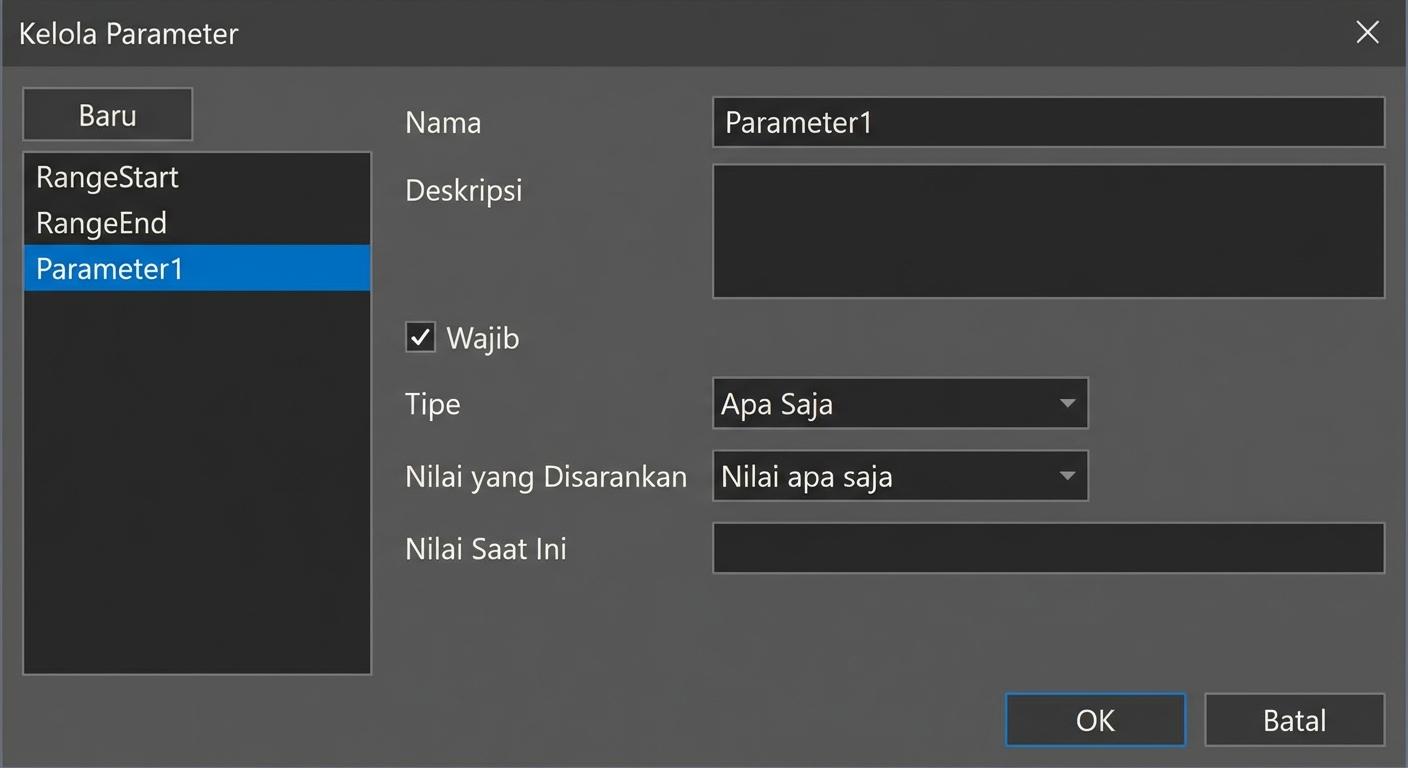Choose Nilai apa saja combo box

pos(900,476)
